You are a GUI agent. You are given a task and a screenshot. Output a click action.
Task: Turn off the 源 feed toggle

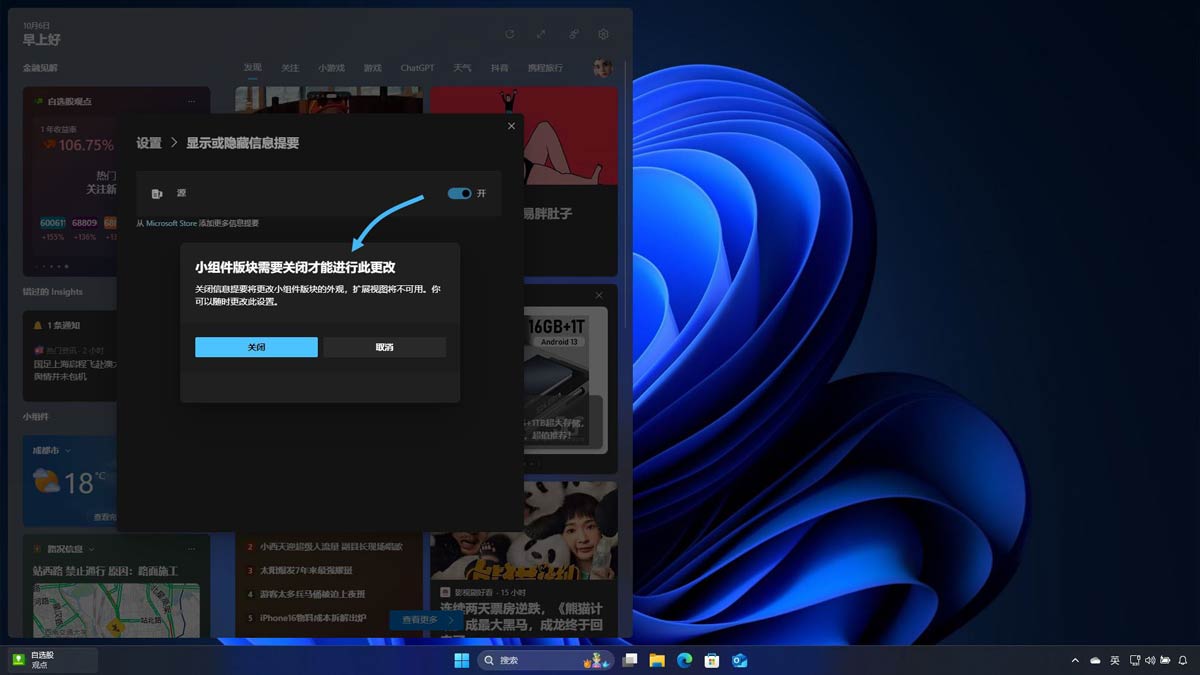[459, 193]
